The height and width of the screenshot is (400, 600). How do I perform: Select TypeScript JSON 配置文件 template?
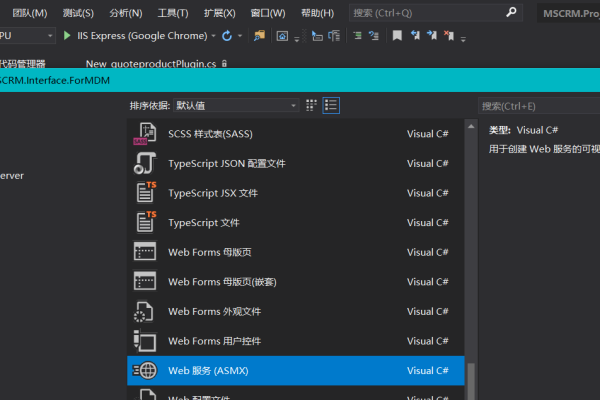pyautogui.click(x=295, y=163)
